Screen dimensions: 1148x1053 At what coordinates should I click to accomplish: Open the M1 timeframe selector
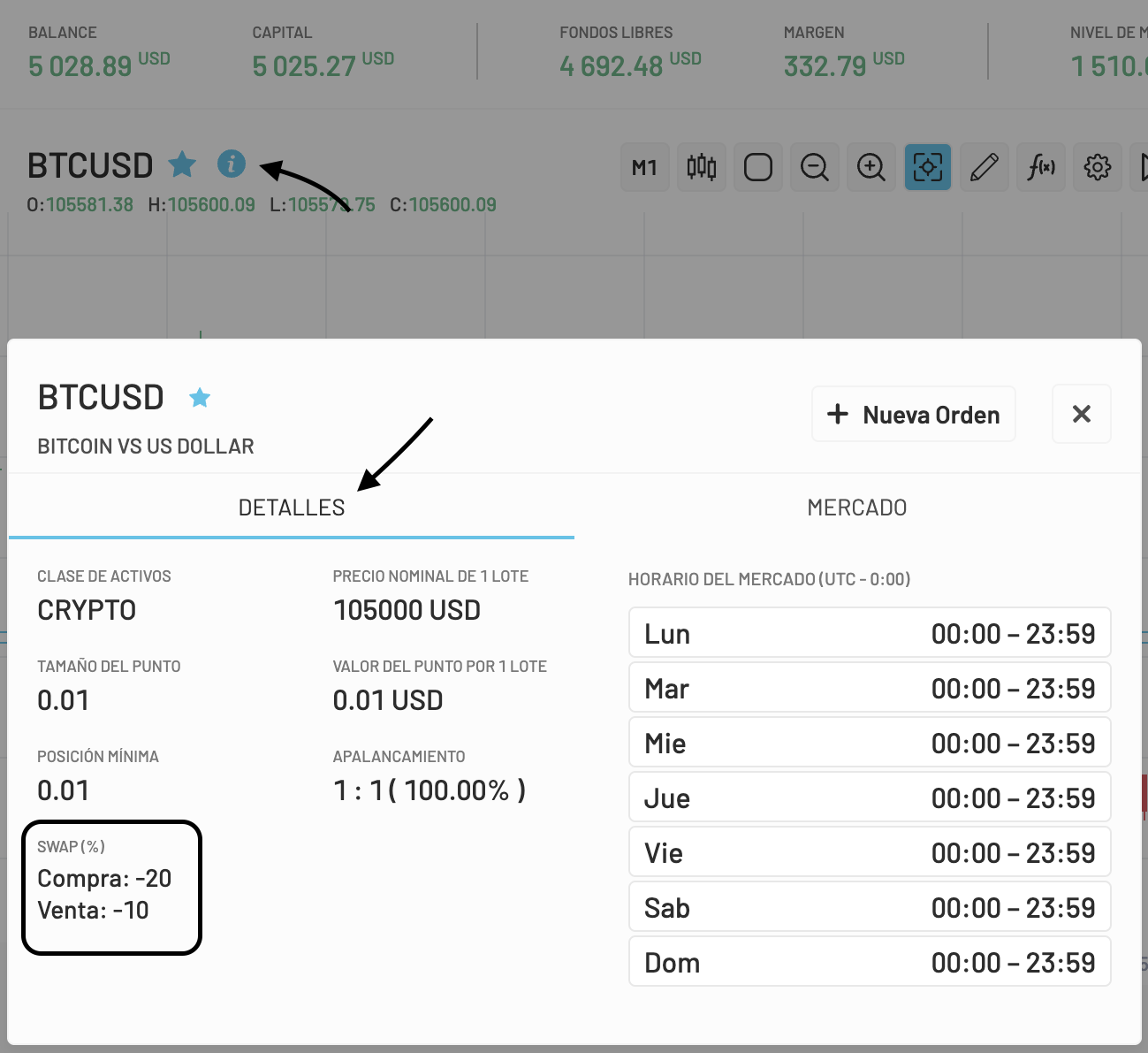[645, 167]
